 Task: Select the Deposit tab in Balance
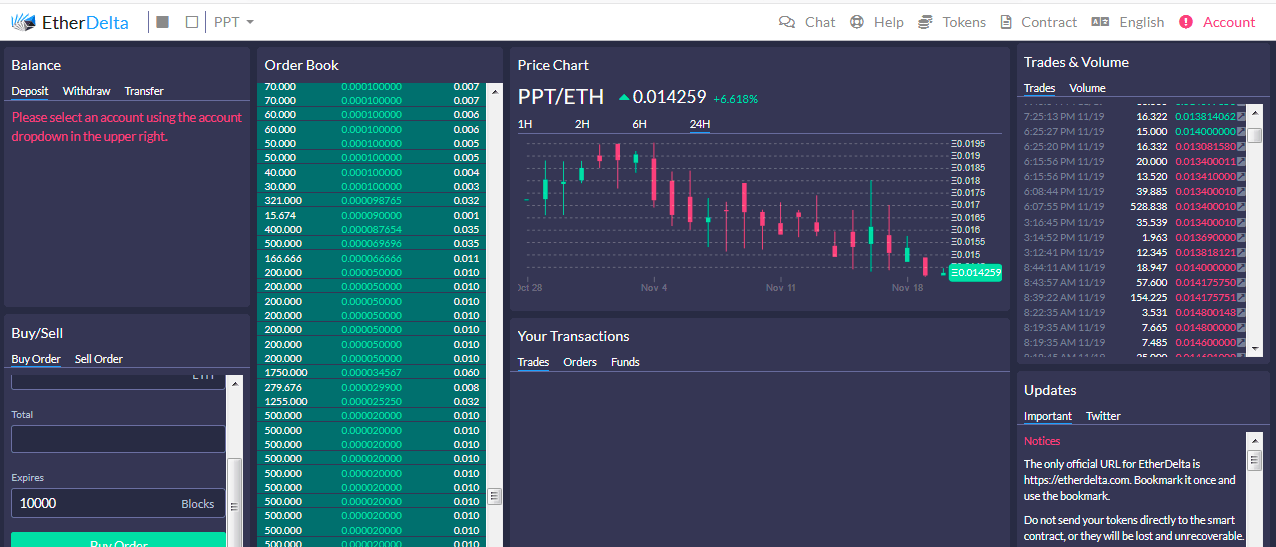(30, 91)
